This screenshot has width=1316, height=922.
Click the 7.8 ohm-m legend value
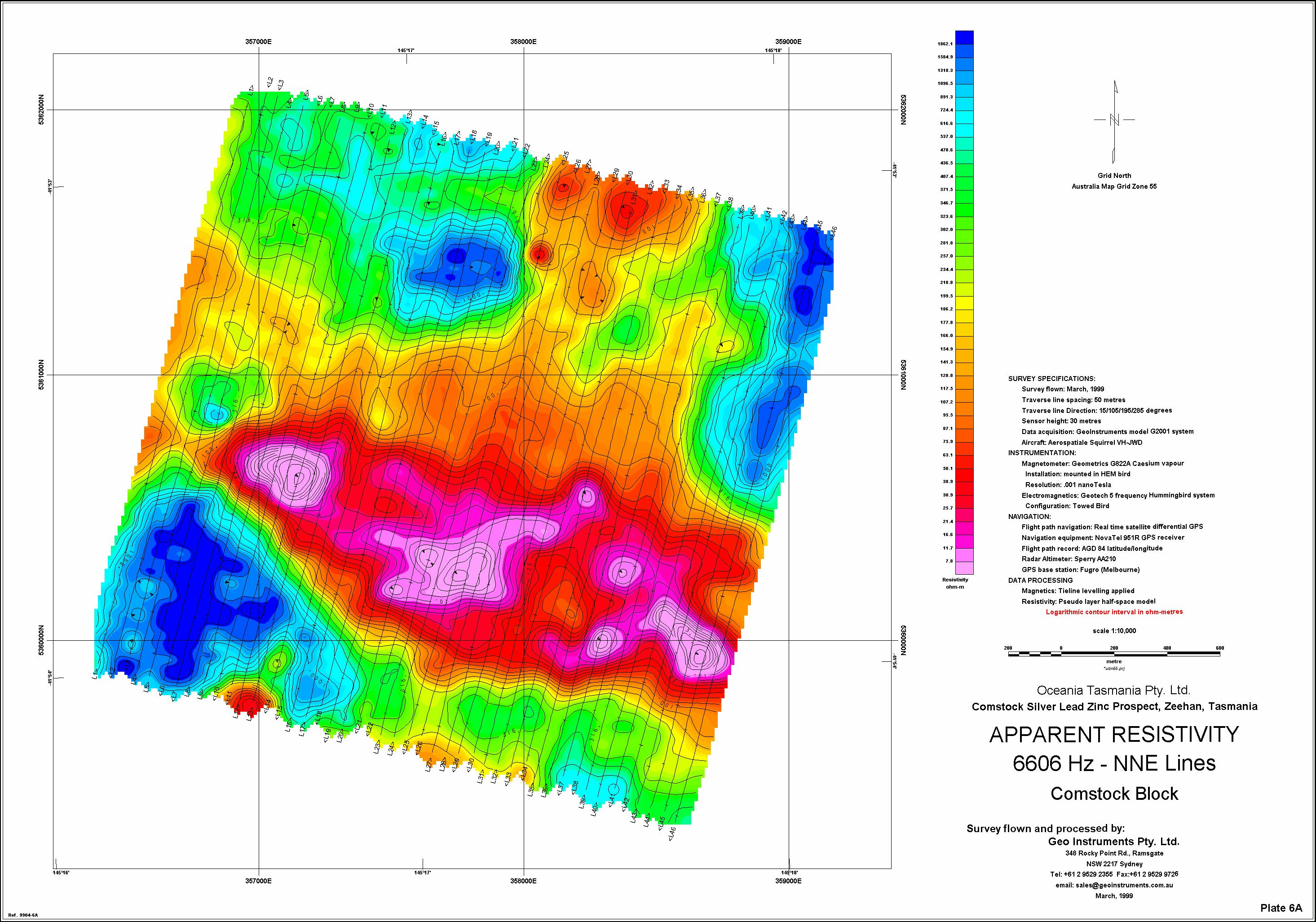pyautogui.click(x=949, y=561)
